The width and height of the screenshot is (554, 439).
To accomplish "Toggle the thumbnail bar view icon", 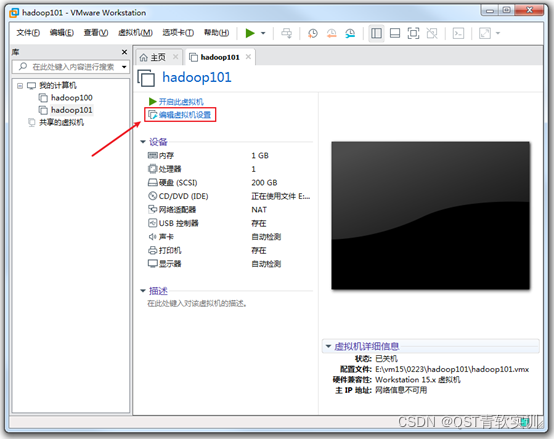I will click(395, 33).
